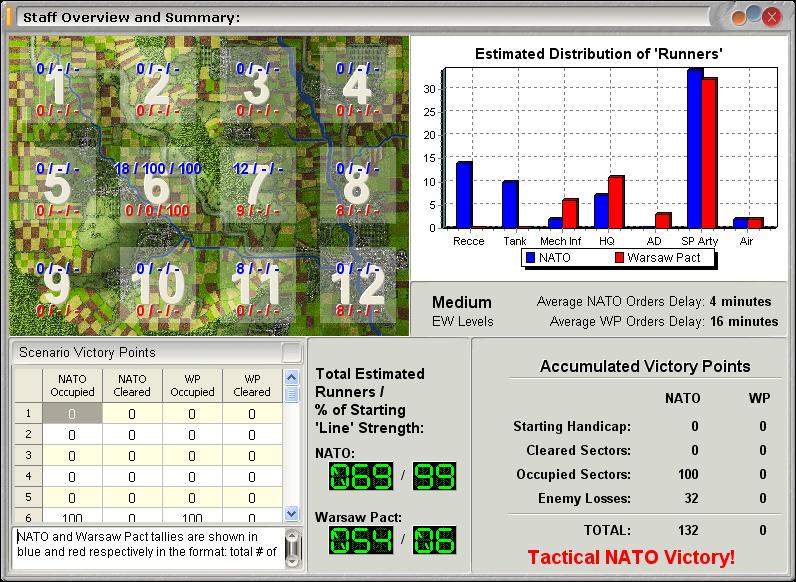Viewport: 796px width, 582px height.
Task: Click the "16 minutes" WP orders delay value
Action: click(744, 321)
